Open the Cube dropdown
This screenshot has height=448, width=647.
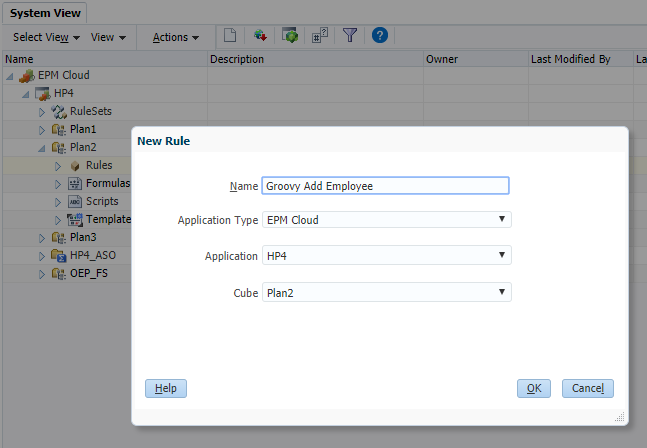(x=386, y=292)
